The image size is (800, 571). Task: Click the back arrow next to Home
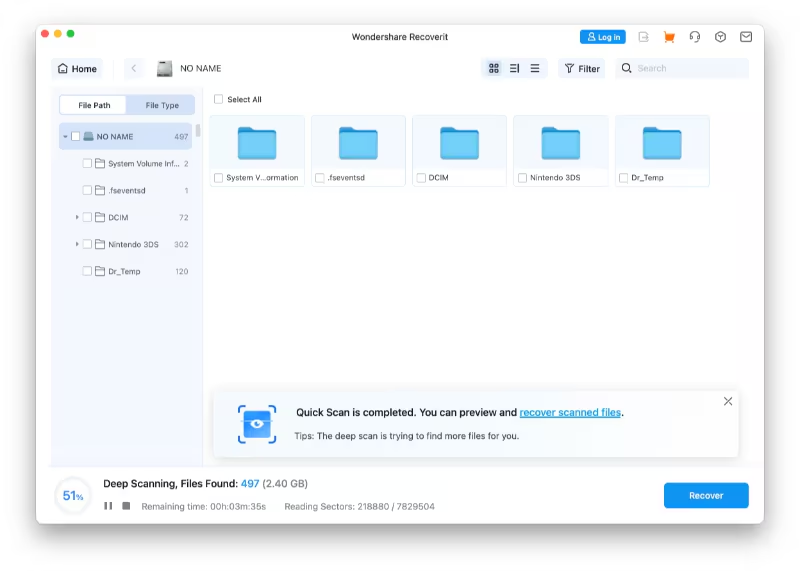134,68
